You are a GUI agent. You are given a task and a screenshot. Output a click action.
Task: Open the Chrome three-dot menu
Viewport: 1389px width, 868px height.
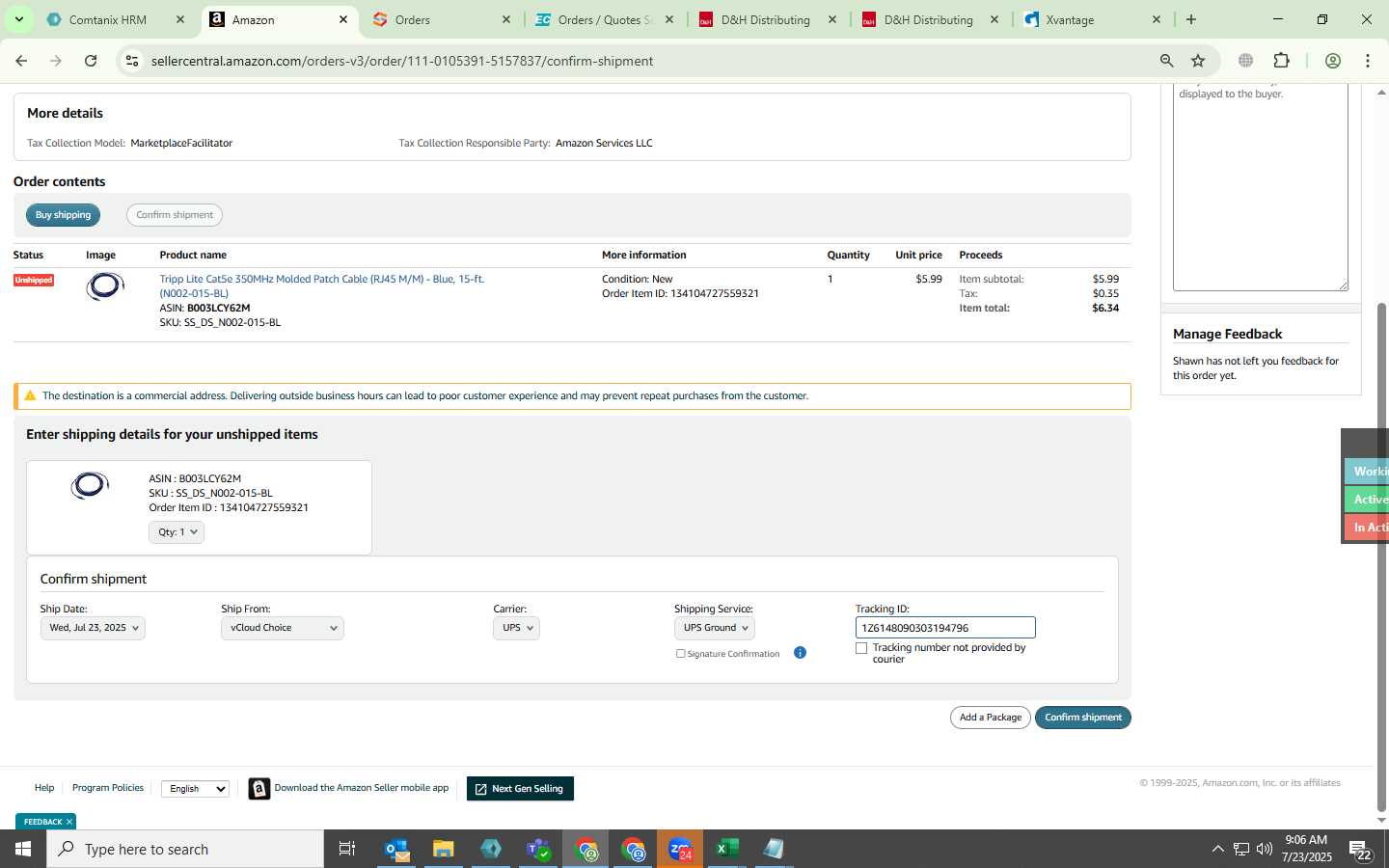pos(1368,61)
